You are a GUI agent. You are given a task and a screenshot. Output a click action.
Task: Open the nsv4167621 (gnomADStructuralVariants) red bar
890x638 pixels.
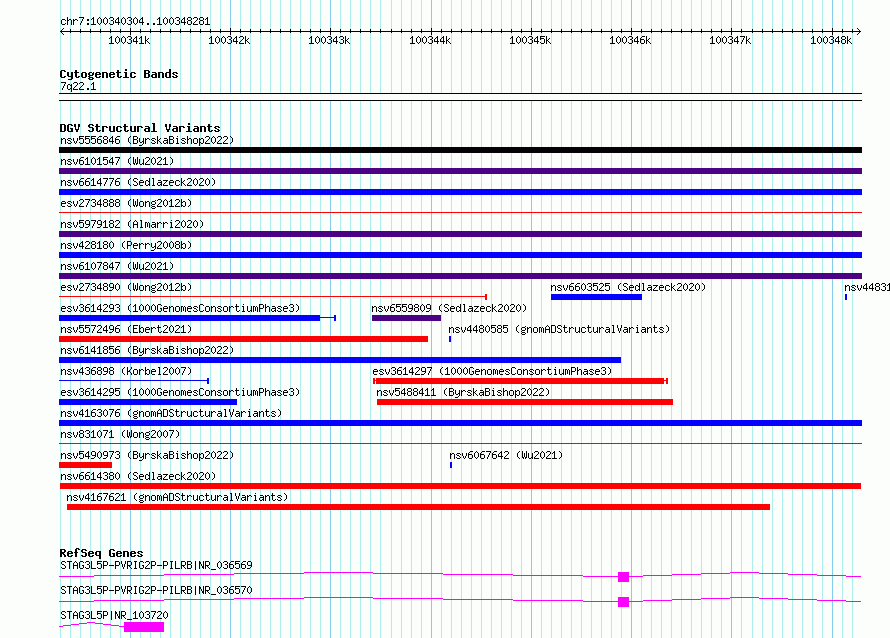coord(418,507)
